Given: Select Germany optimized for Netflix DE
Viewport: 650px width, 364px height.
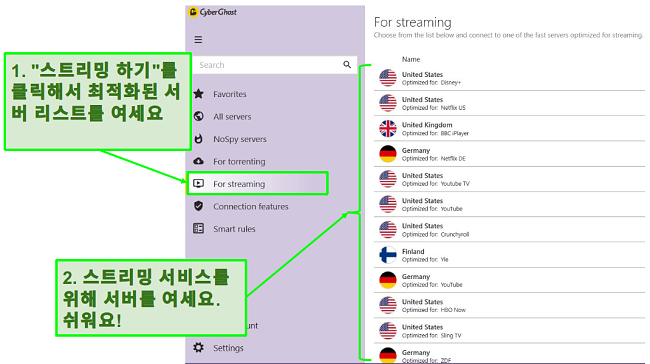Looking at the screenshot, I should (509, 154).
